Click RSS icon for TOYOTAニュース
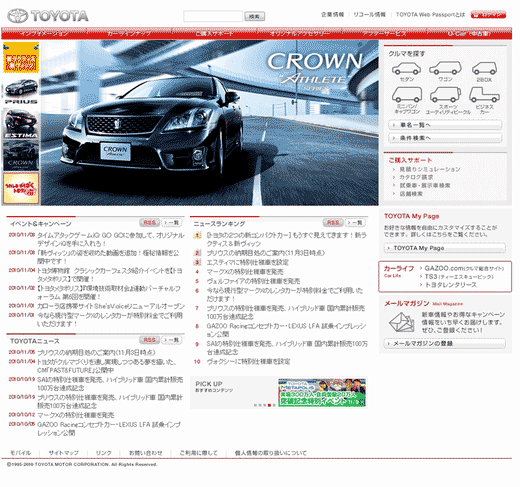Image resolution: width=520 pixels, height=487 pixels. pyautogui.click(x=150, y=340)
